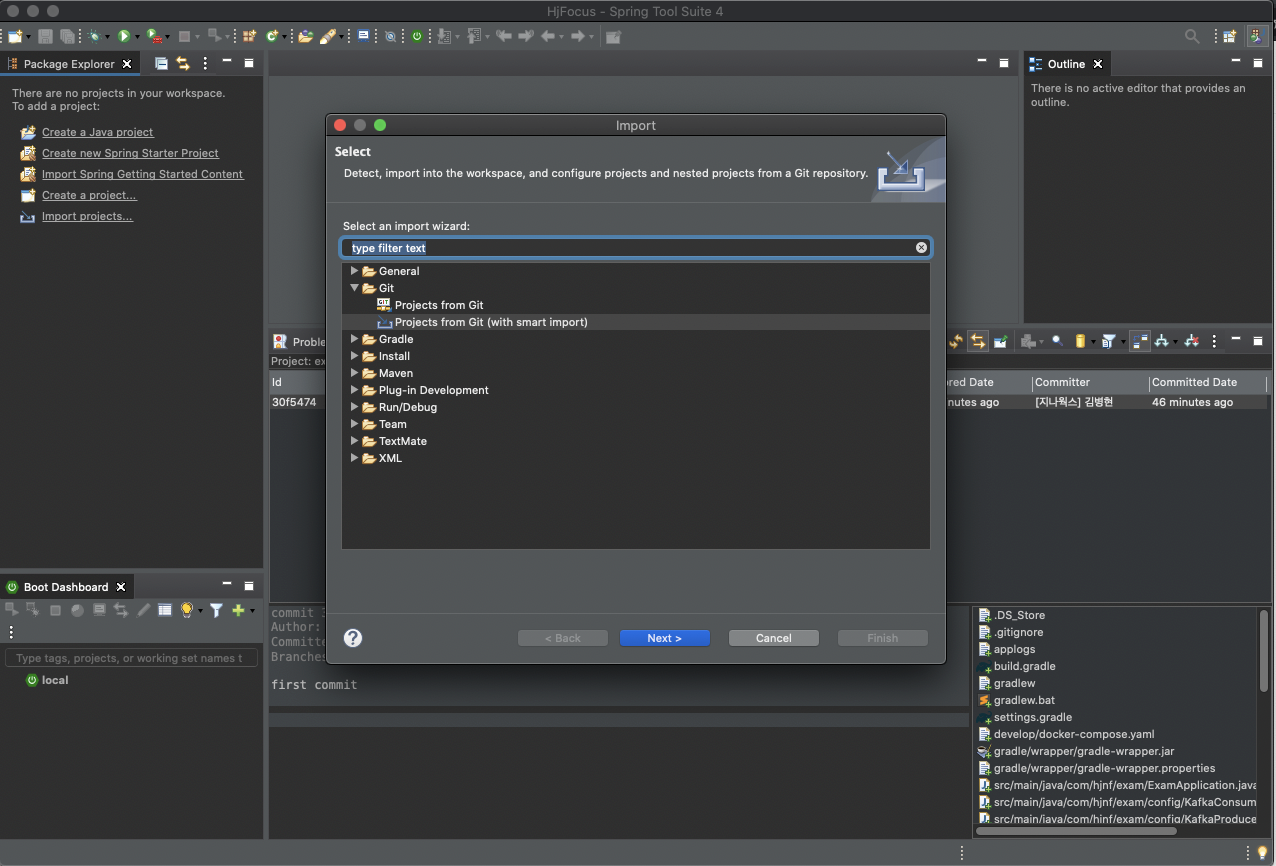Click Collapse All icon in Package Explorer
The width and height of the screenshot is (1276, 866).
pos(161,63)
